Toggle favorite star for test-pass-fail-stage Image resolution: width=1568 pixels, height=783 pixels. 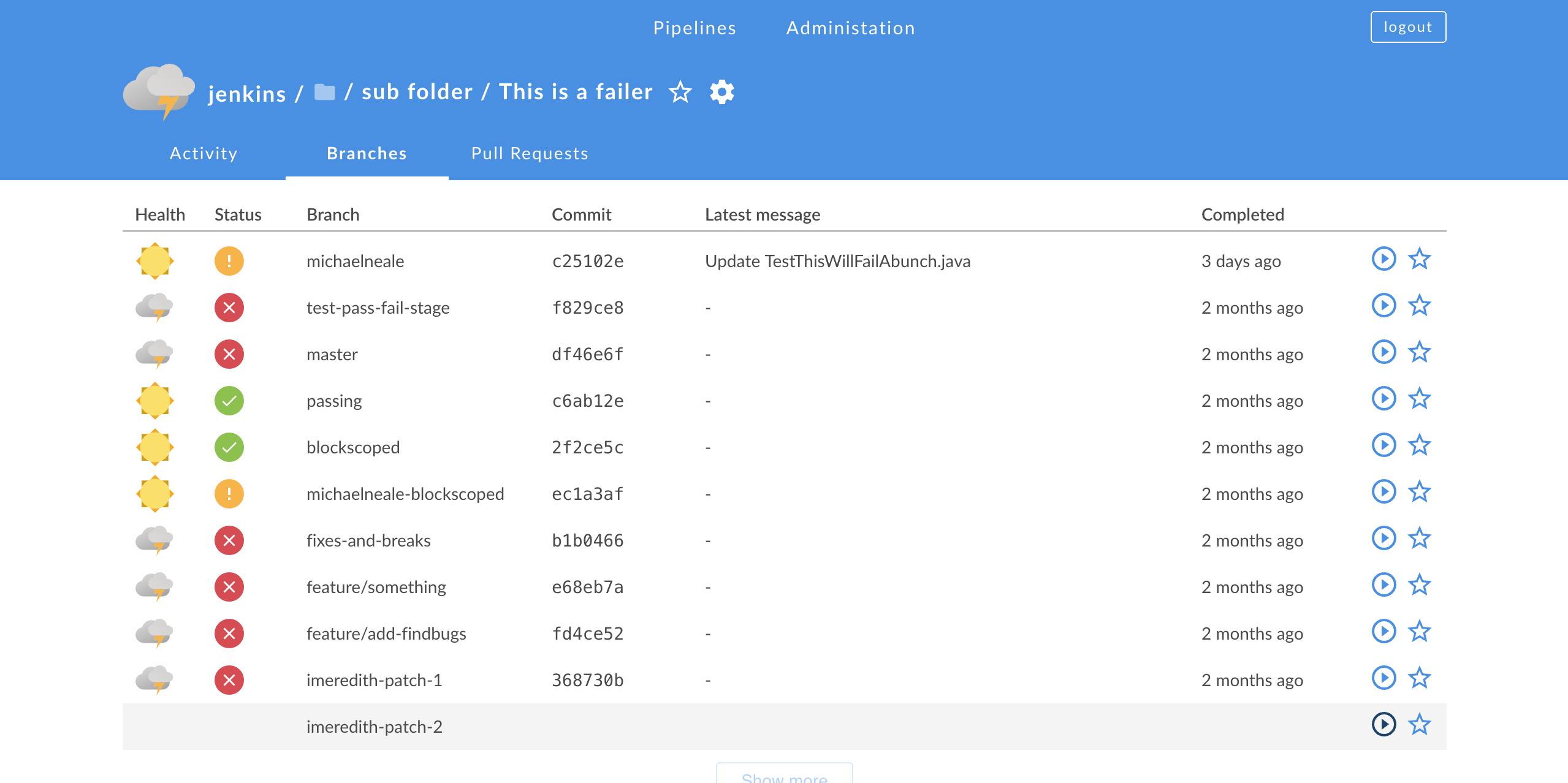(x=1419, y=306)
